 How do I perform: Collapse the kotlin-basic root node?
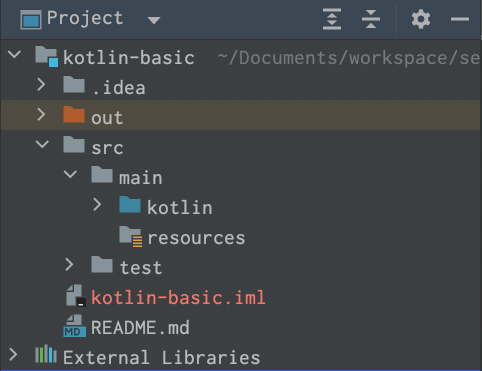pos(14,54)
